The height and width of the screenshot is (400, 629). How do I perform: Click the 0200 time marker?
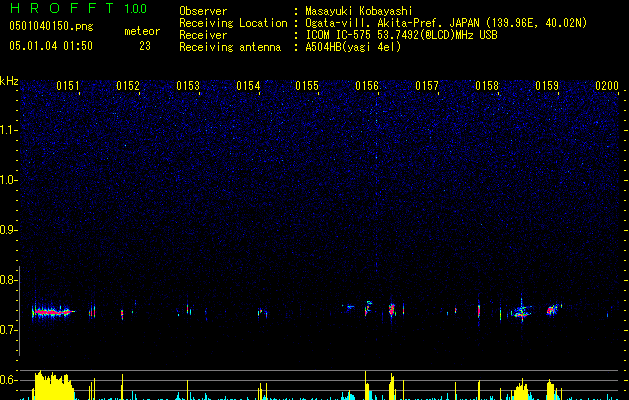[x=607, y=85]
